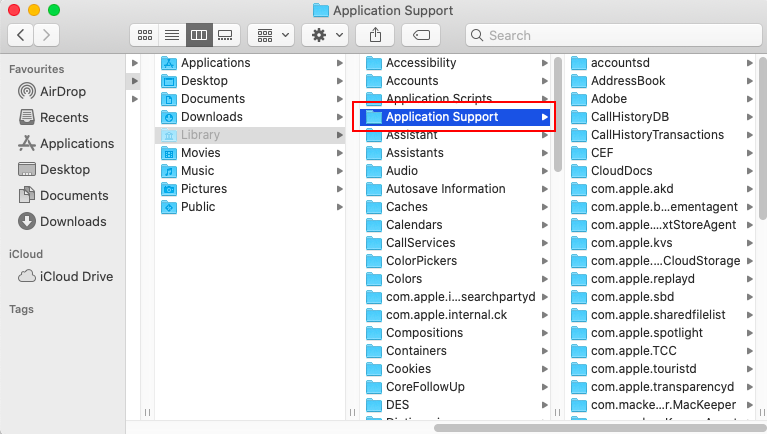
Task: Open Downloads in the sidebar
Action: [62, 221]
